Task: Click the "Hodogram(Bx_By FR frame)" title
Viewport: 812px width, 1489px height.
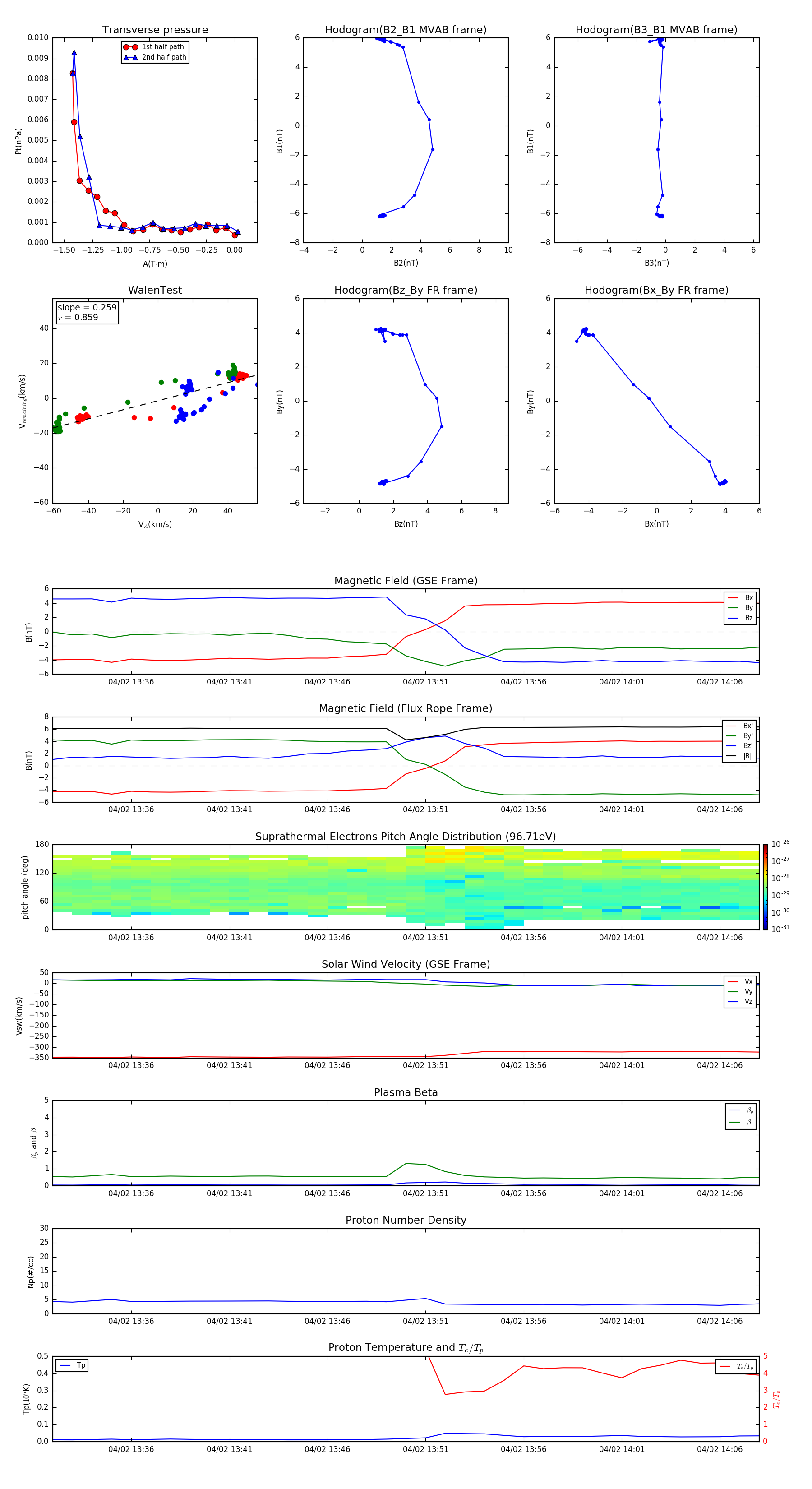Action: (x=656, y=290)
